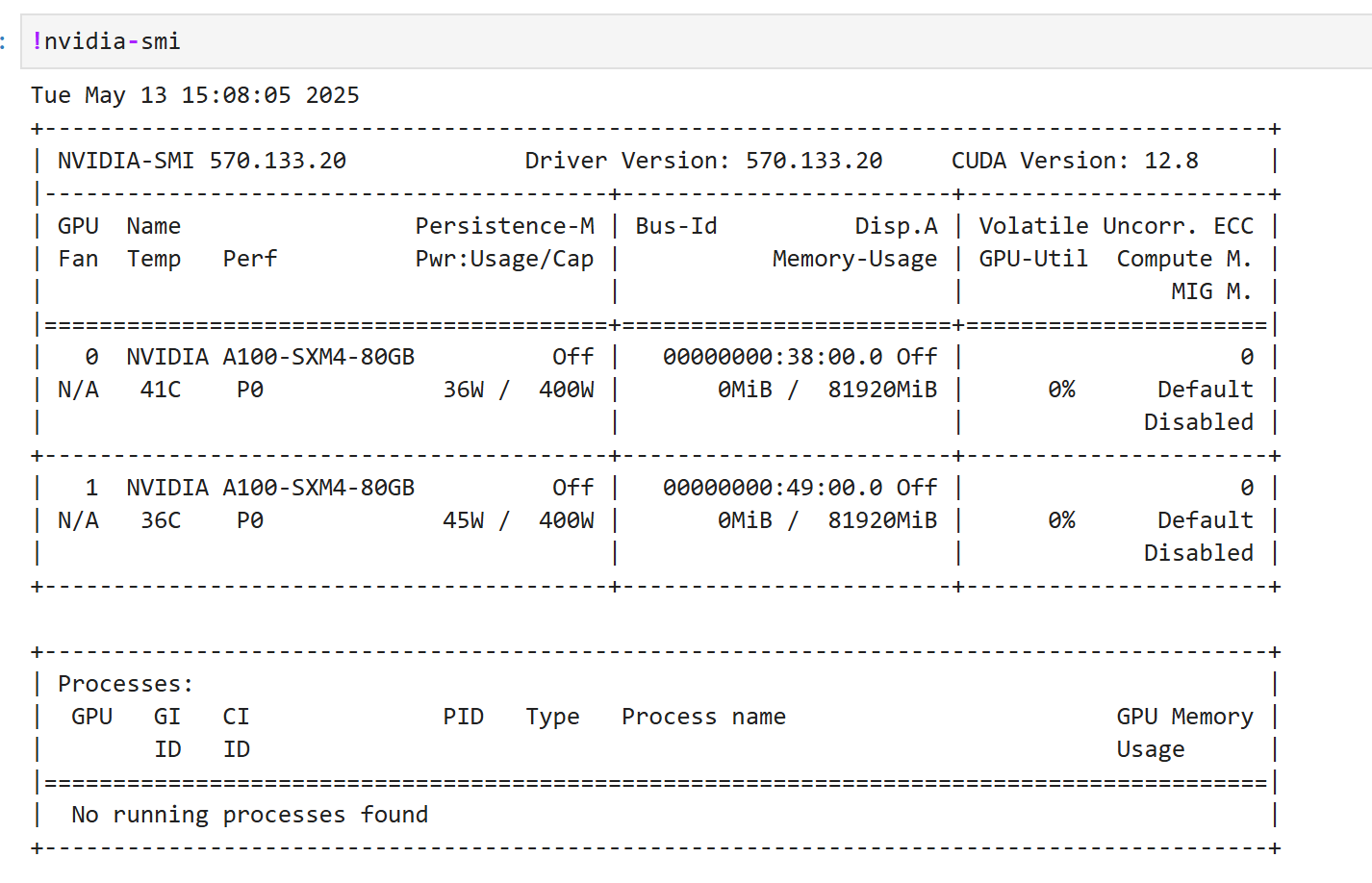Click bus id 00000000:38:00.0
Image resolution: width=1372 pixels, height=883 pixels.
(x=773, y=357)
